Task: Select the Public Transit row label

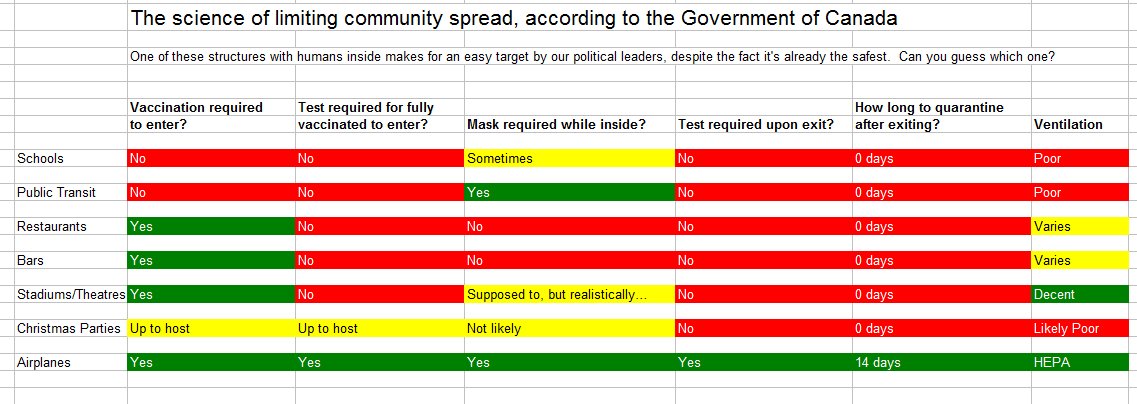Action: point(70,192)
